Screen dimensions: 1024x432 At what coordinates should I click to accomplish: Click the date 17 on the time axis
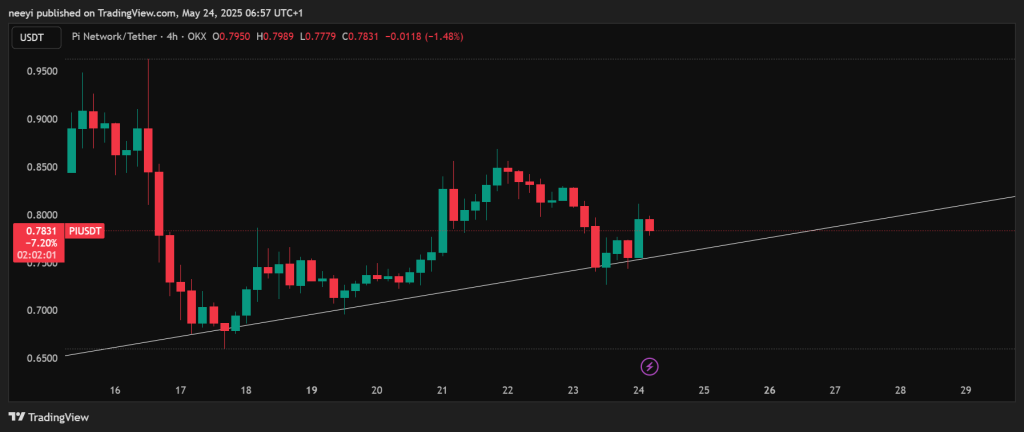tap(181, 391)
